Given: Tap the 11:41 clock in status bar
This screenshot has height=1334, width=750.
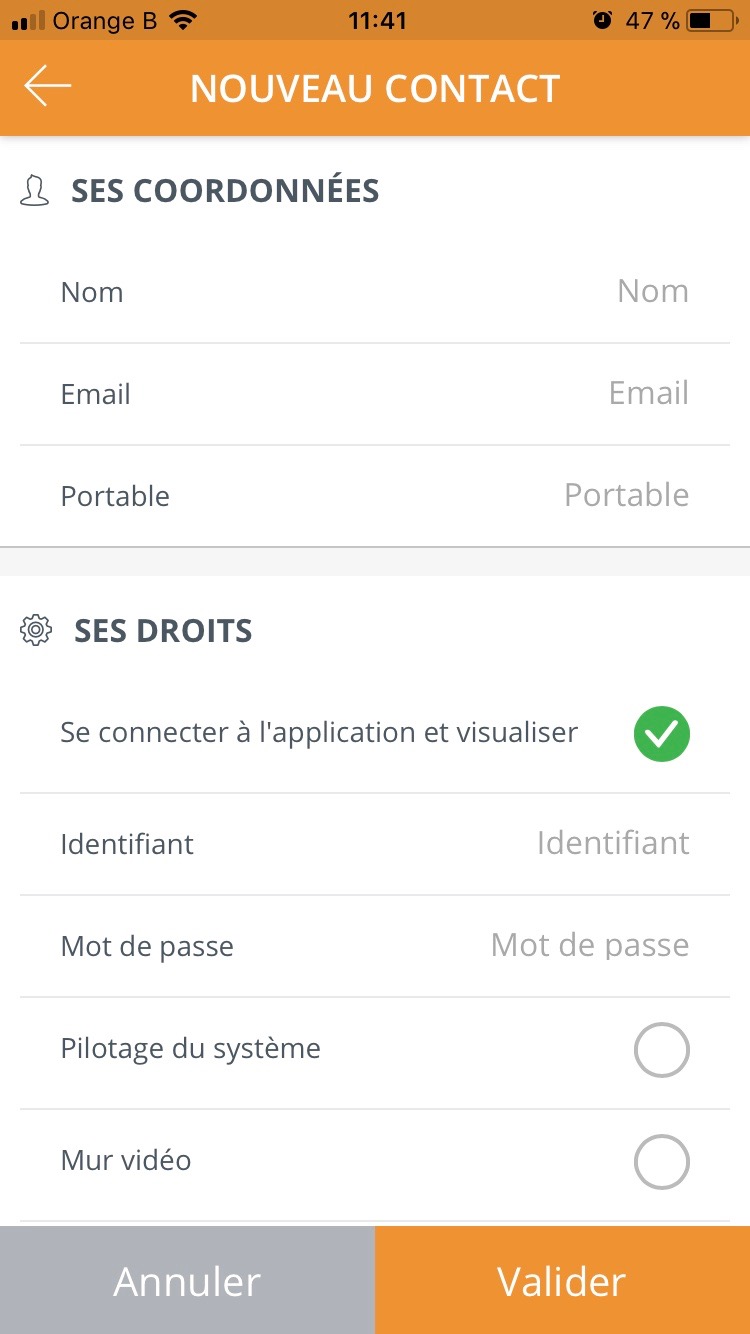Looking at the screenshot, I should coord(377,20).
